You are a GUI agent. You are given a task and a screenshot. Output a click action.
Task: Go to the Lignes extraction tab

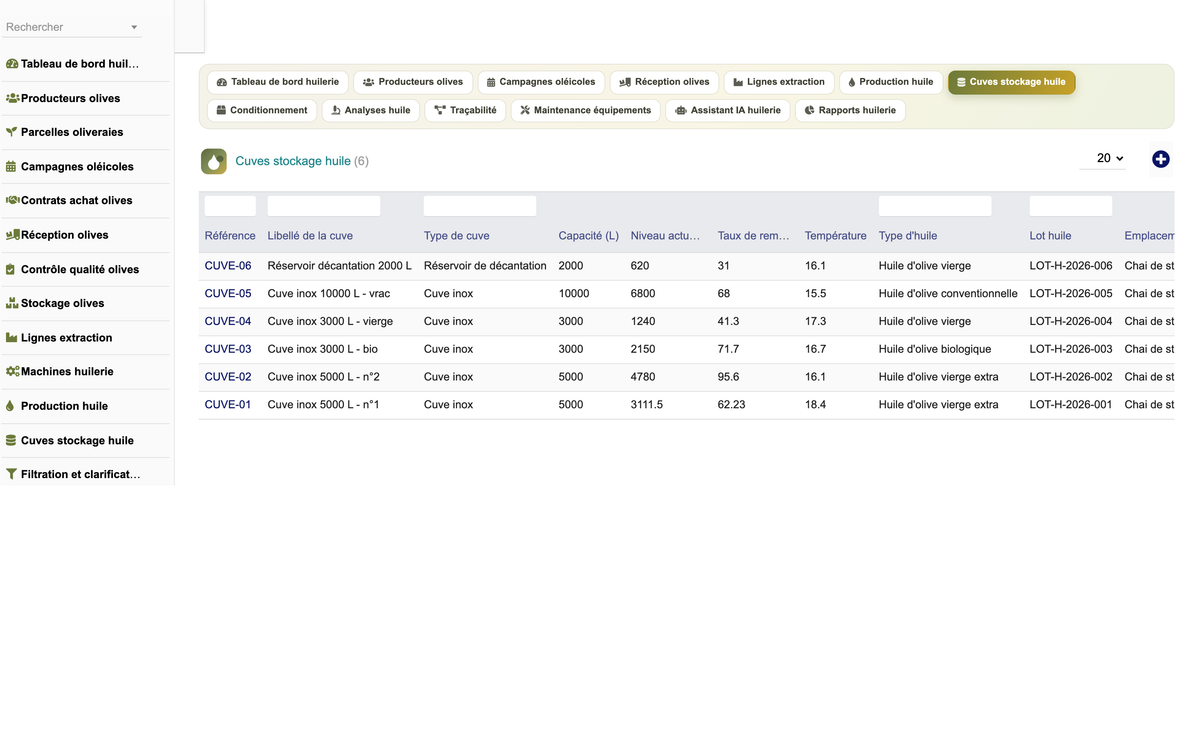[779, 82]
